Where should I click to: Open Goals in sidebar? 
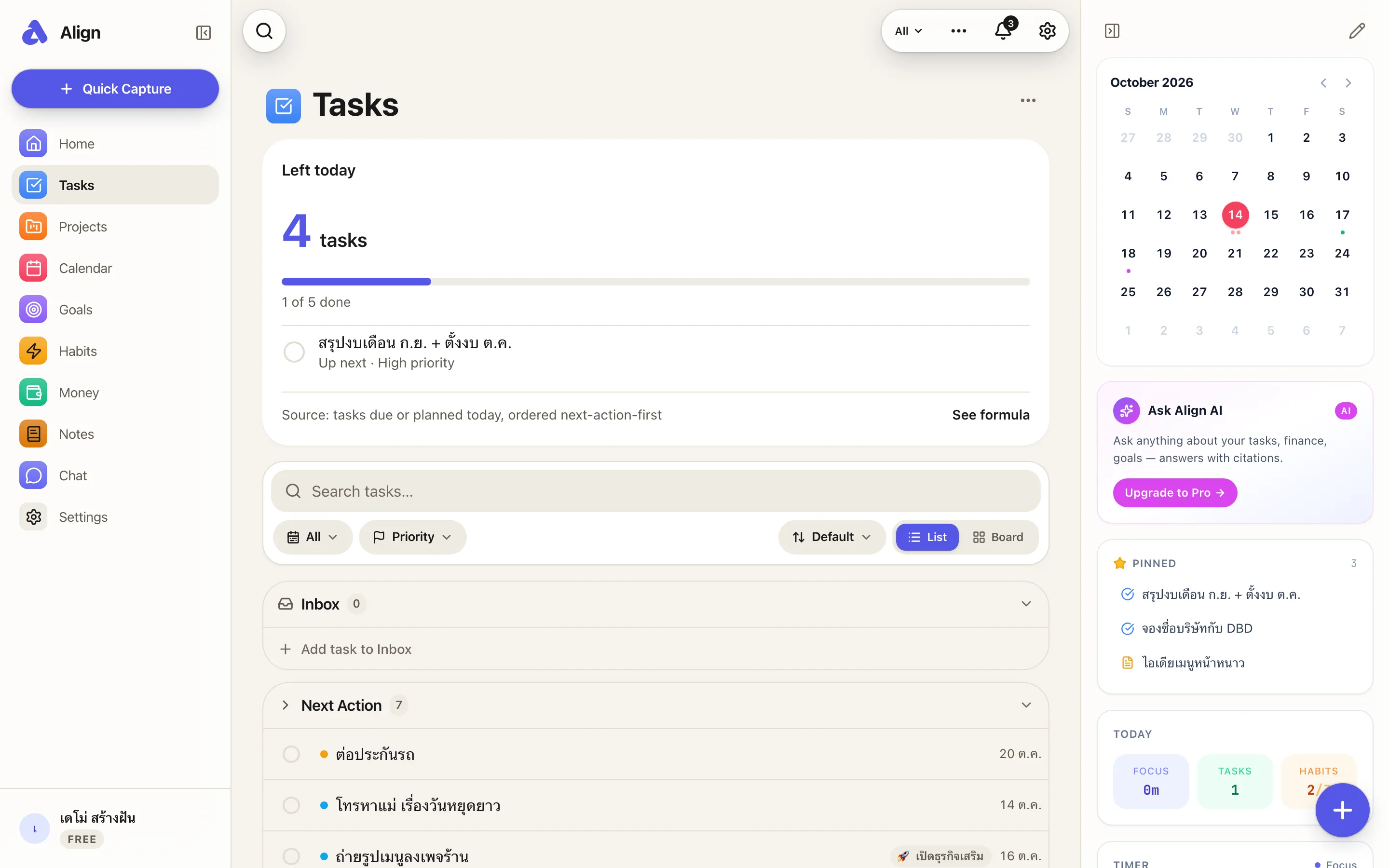point(115,310)
